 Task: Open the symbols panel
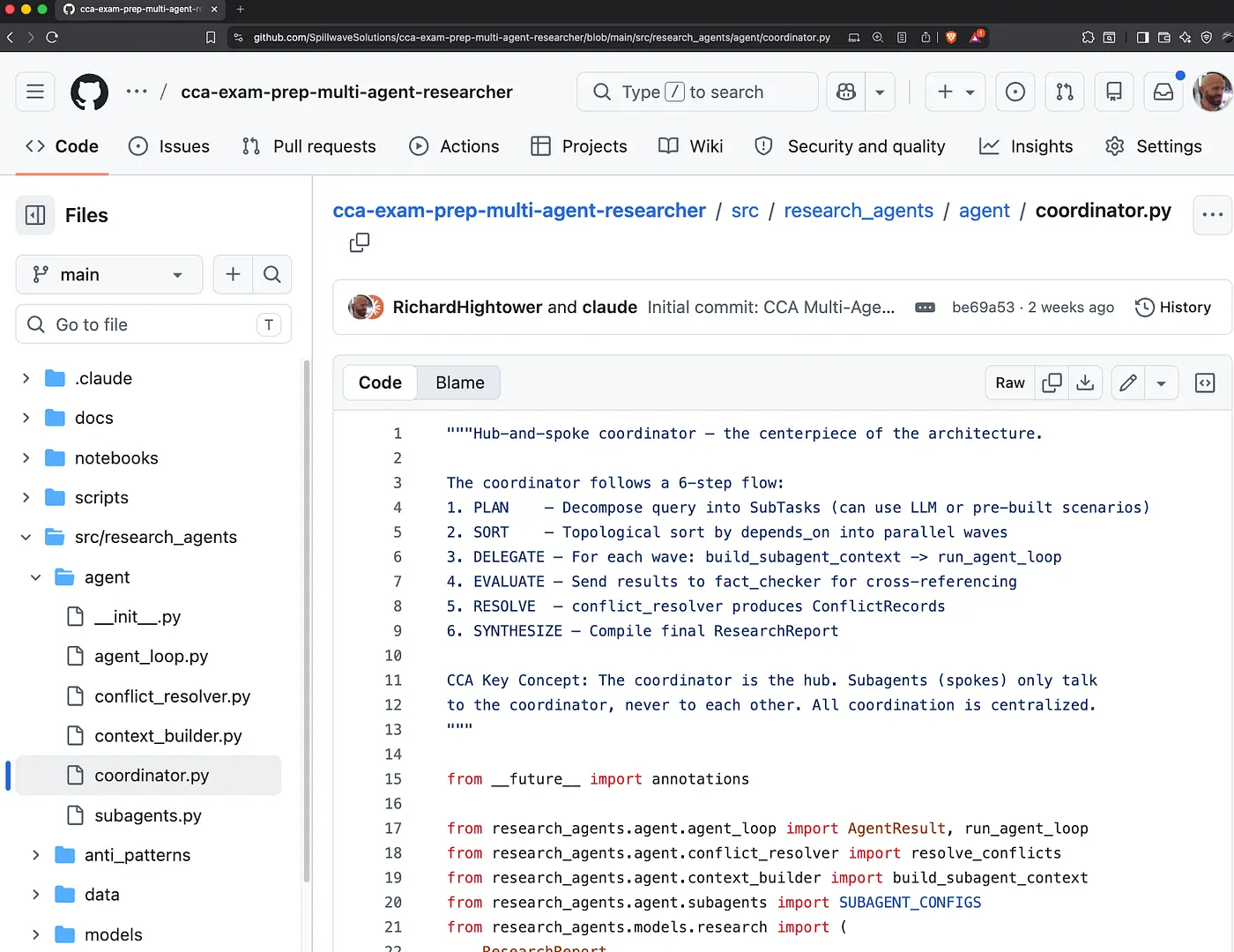point(1205,383)
